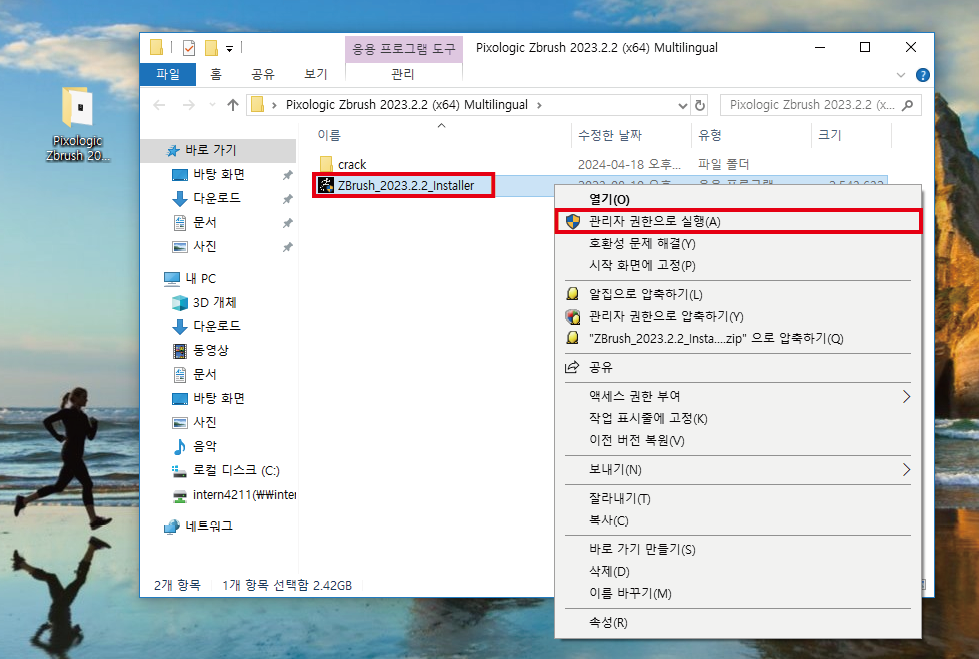Click the crack folder icon
This screenshot has height=659, width=979.
click(x=326, y=164)
